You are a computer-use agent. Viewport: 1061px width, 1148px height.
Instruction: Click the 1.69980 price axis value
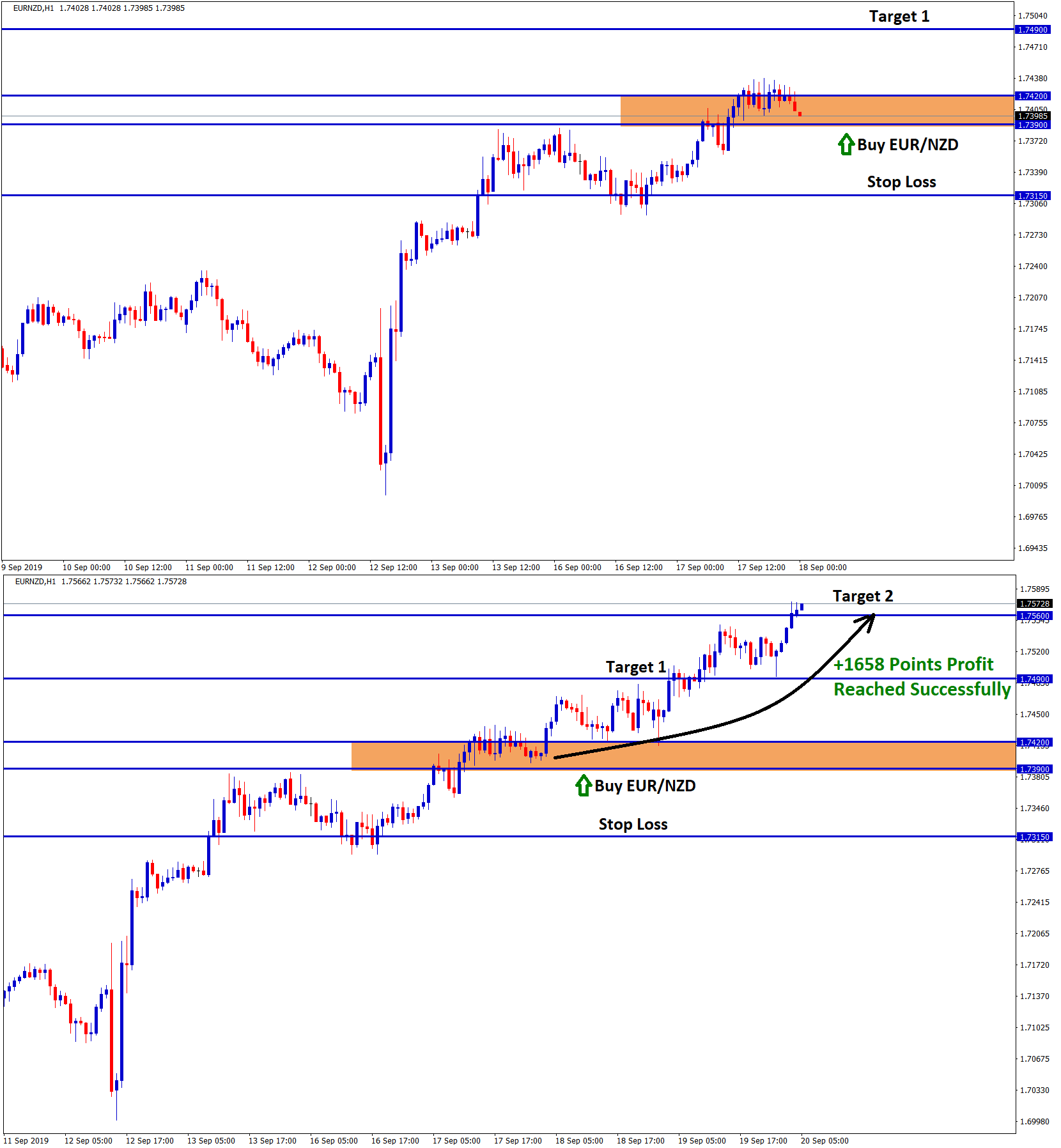click(1035, 1121)
